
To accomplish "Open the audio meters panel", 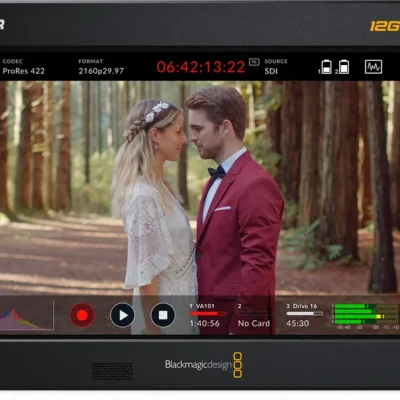I will click(x=366, y=316).
